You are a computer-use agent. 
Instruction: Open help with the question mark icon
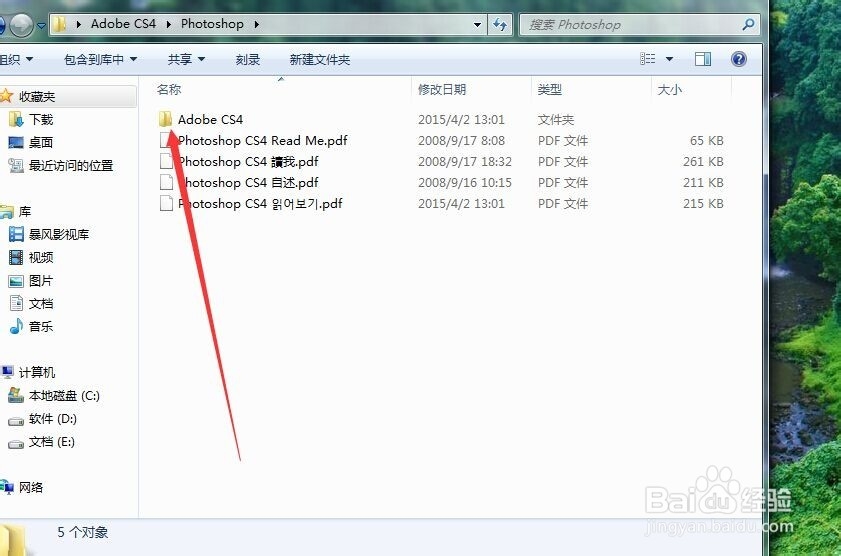[x=739, y=59]
